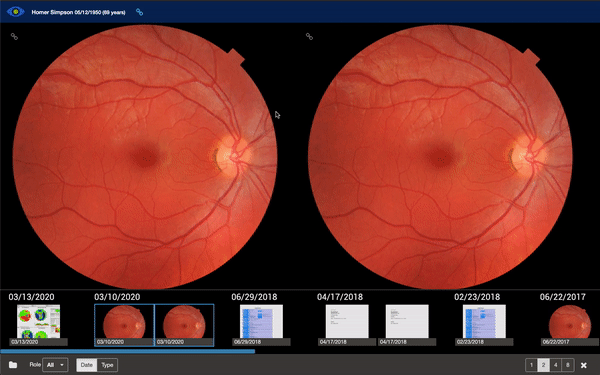This screenshot has width=600, height=375.
Task: Click the blue eye app logo
Action: [16, 12]
